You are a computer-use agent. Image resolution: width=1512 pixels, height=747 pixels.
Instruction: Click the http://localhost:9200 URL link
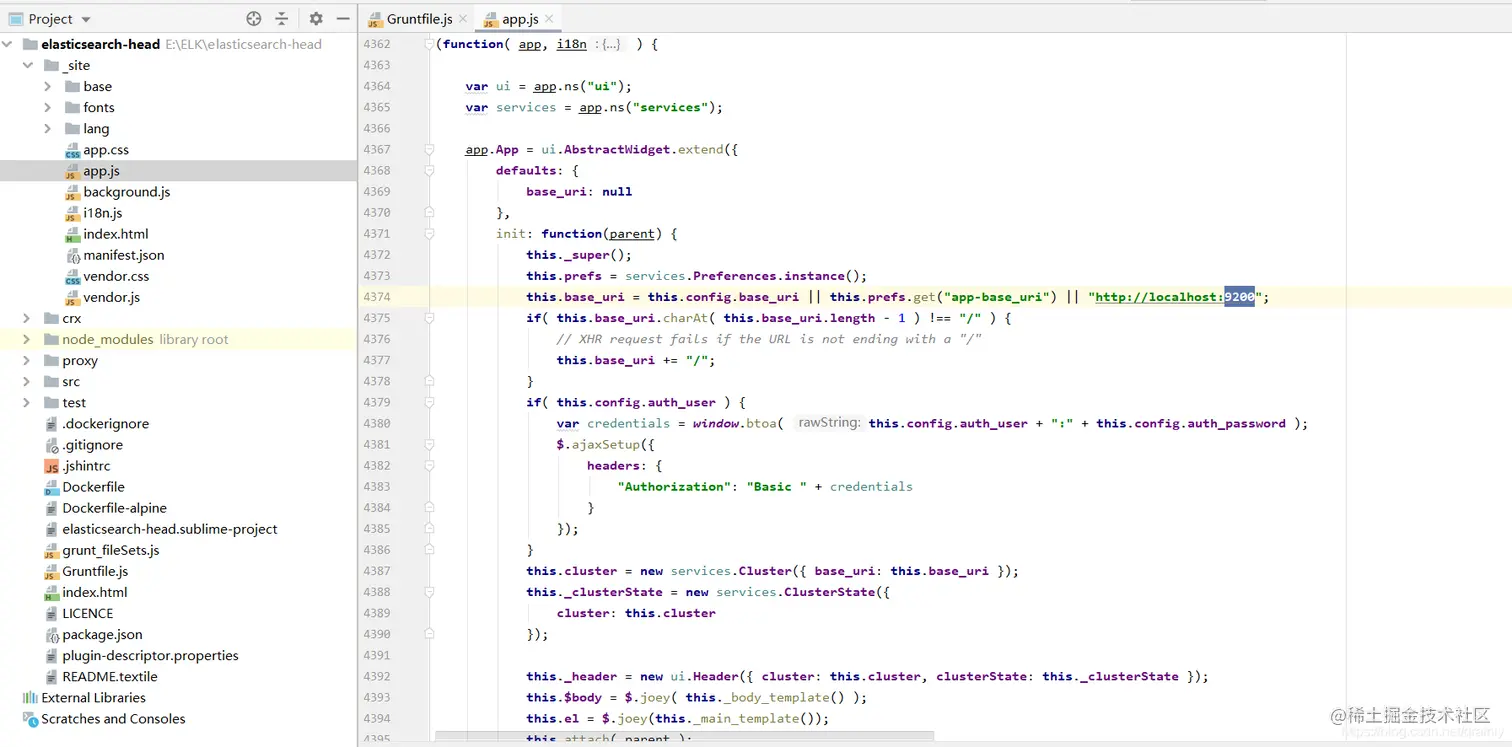point(1174,297)
